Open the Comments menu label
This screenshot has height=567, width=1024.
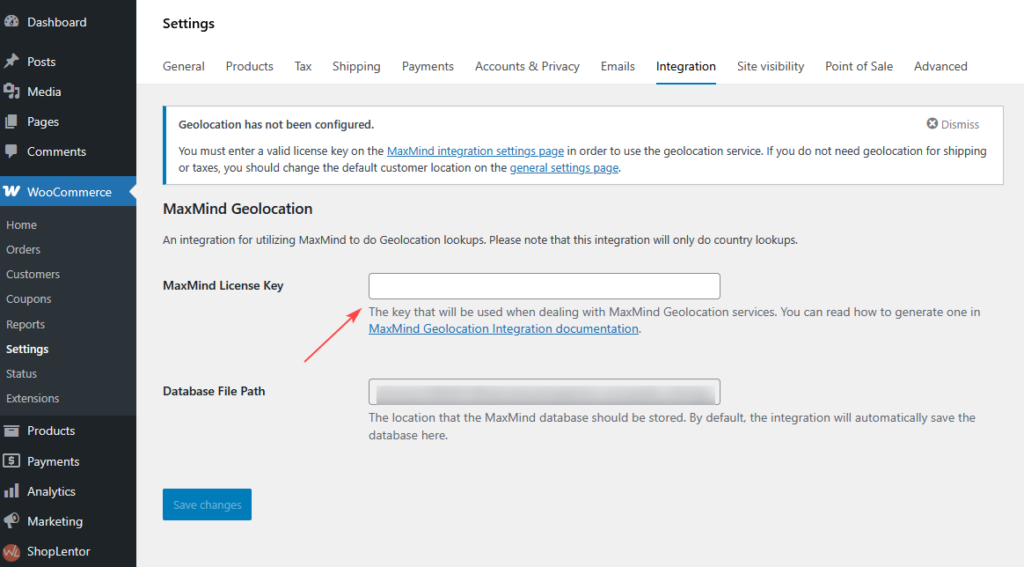point(57,152)
